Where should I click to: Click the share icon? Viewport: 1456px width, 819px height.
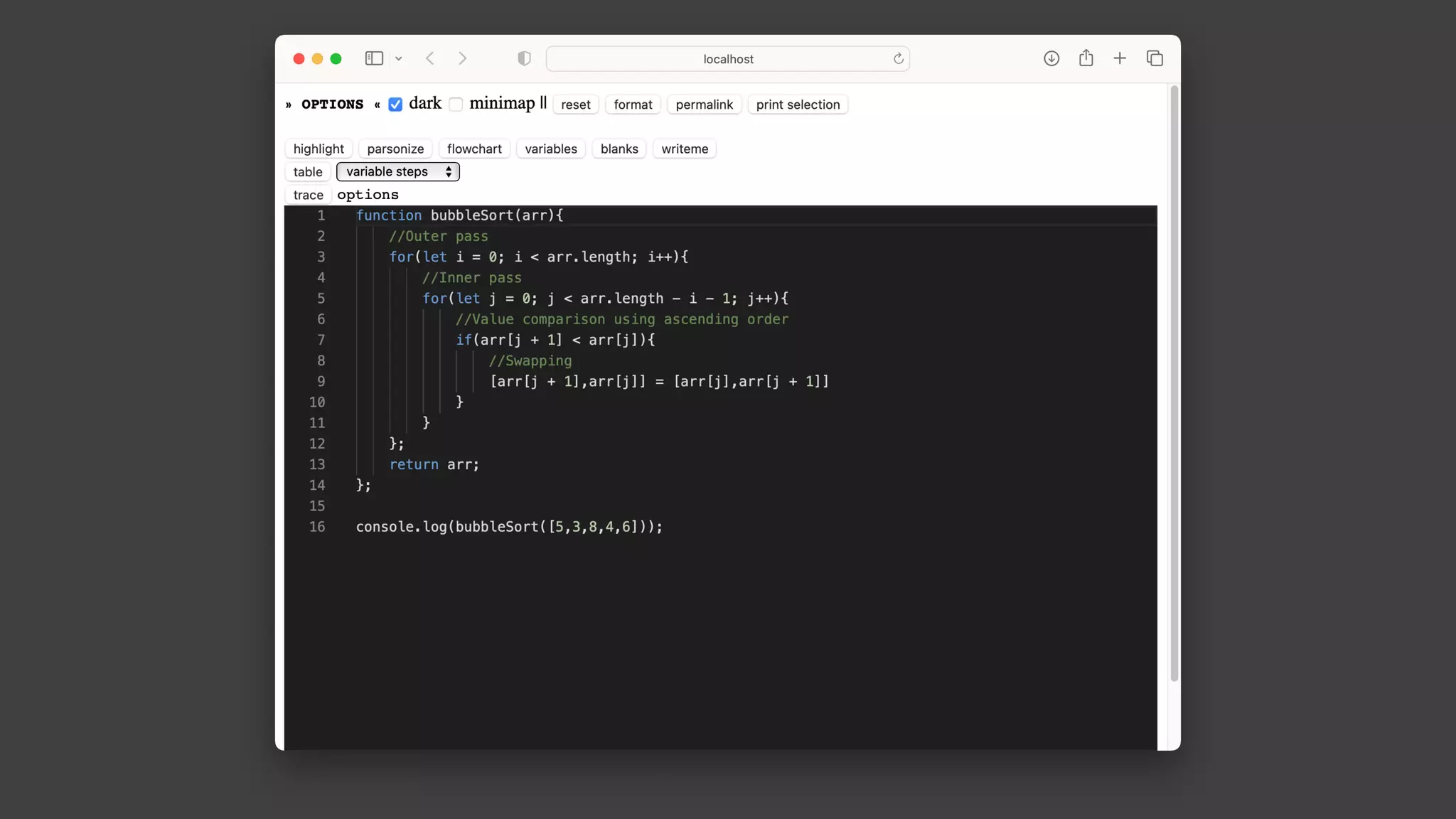click(1086, 58)
